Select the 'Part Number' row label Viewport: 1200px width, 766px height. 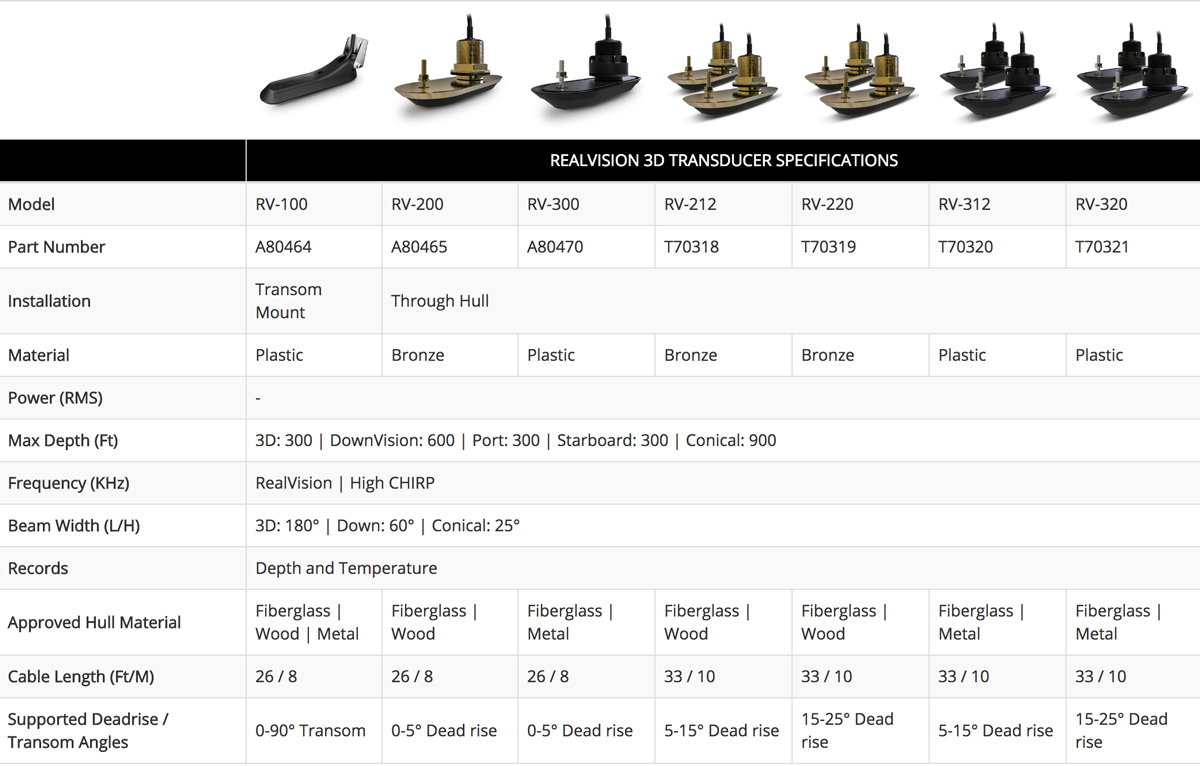56,247
